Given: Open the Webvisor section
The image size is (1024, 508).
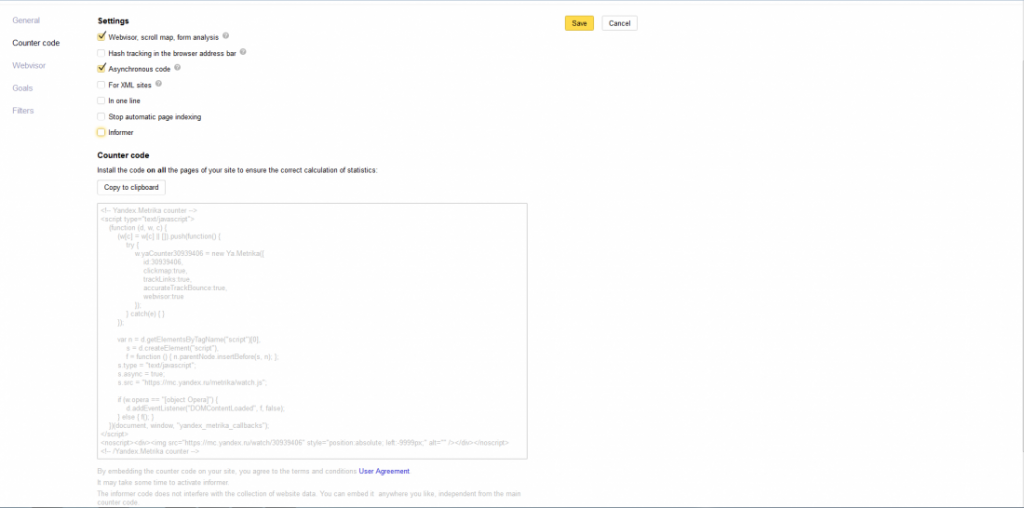Looking at the screenshot, I should pos(29,65).
